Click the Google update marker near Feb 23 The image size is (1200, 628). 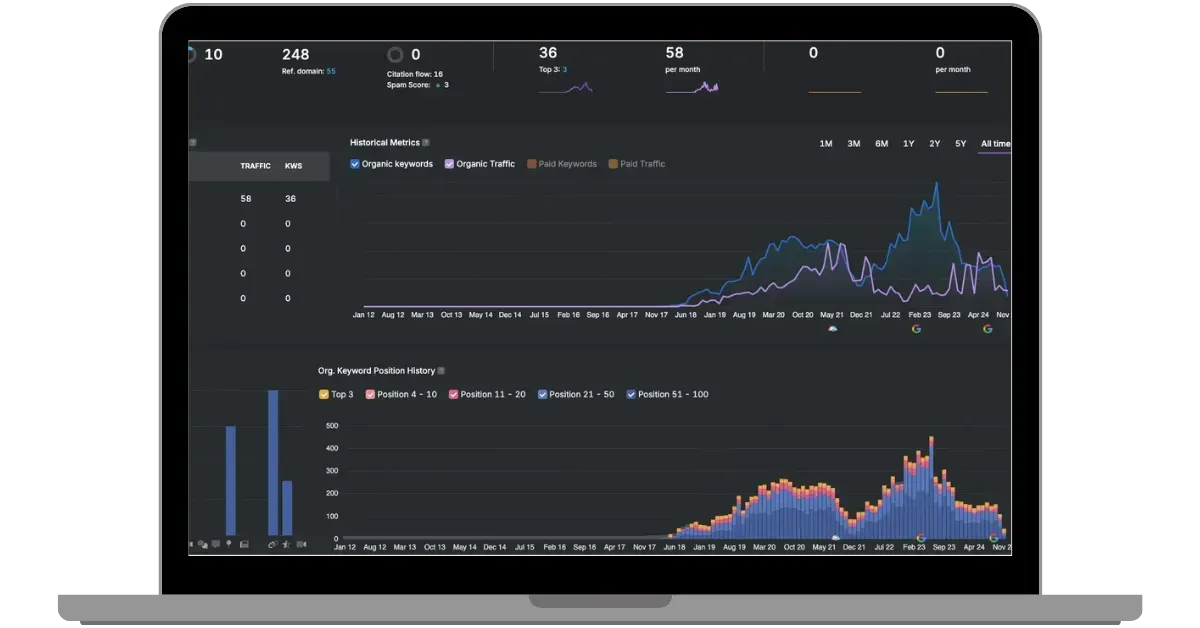coord(916,328)
